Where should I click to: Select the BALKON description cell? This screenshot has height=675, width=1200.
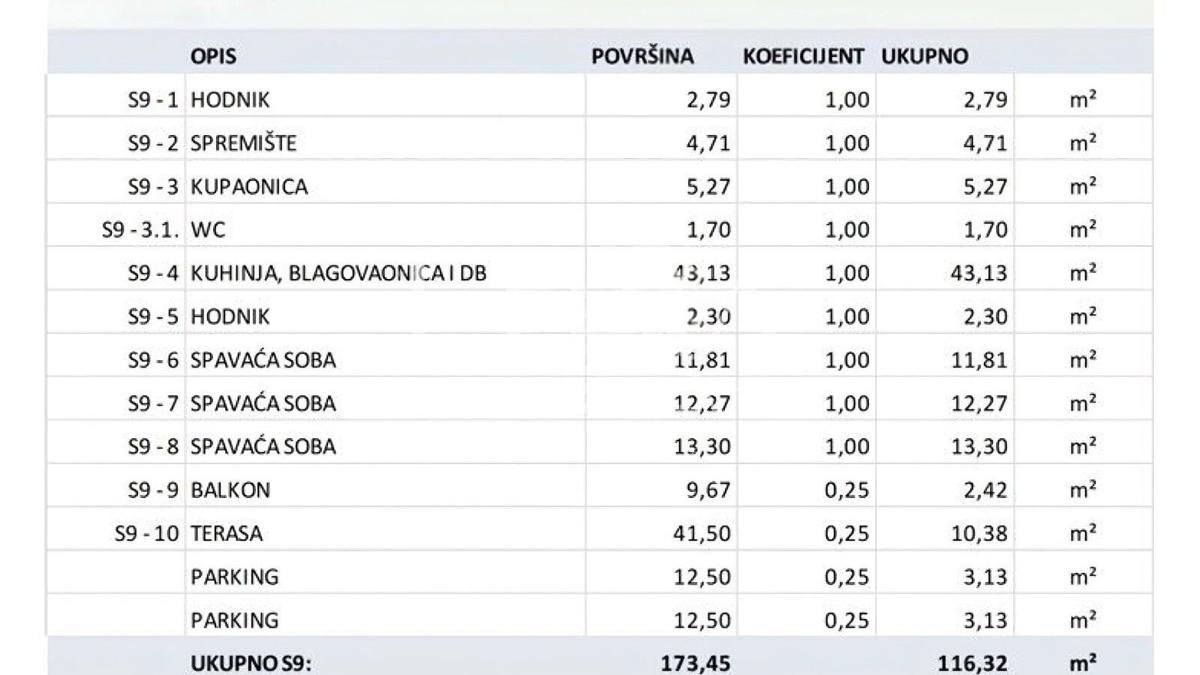point(230,490)
